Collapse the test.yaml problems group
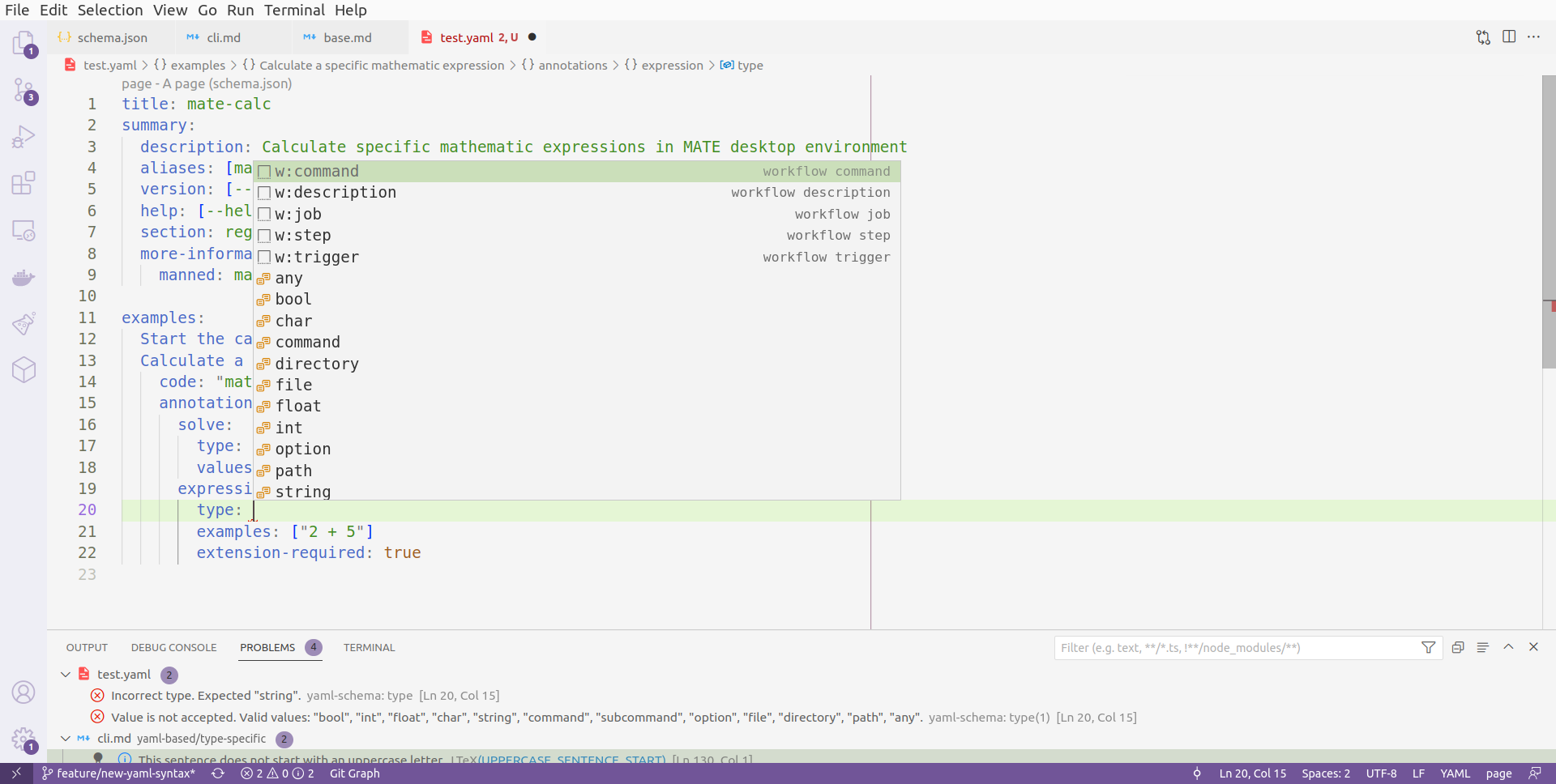This screenshot has width=1556, height=784. (x=65, y=674)
